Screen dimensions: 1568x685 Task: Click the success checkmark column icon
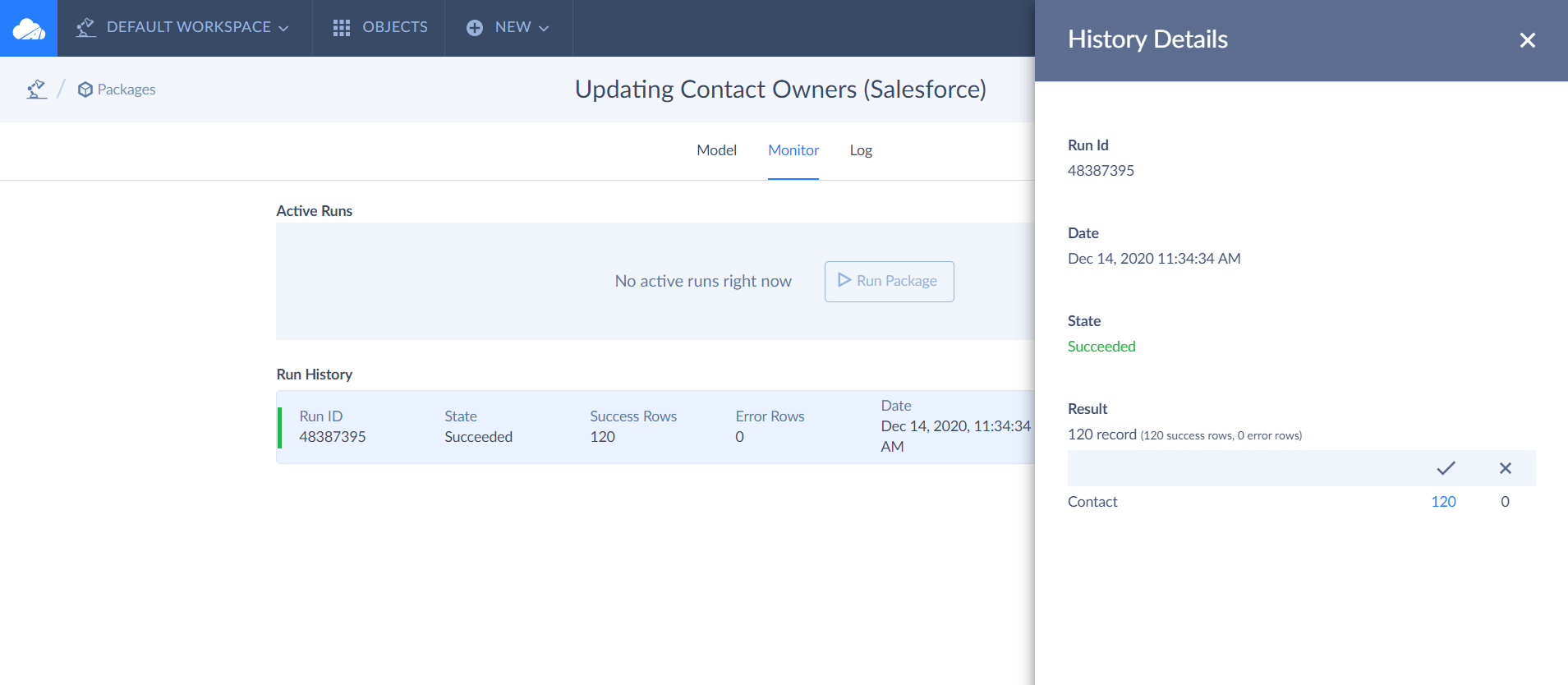[1446, 468]
